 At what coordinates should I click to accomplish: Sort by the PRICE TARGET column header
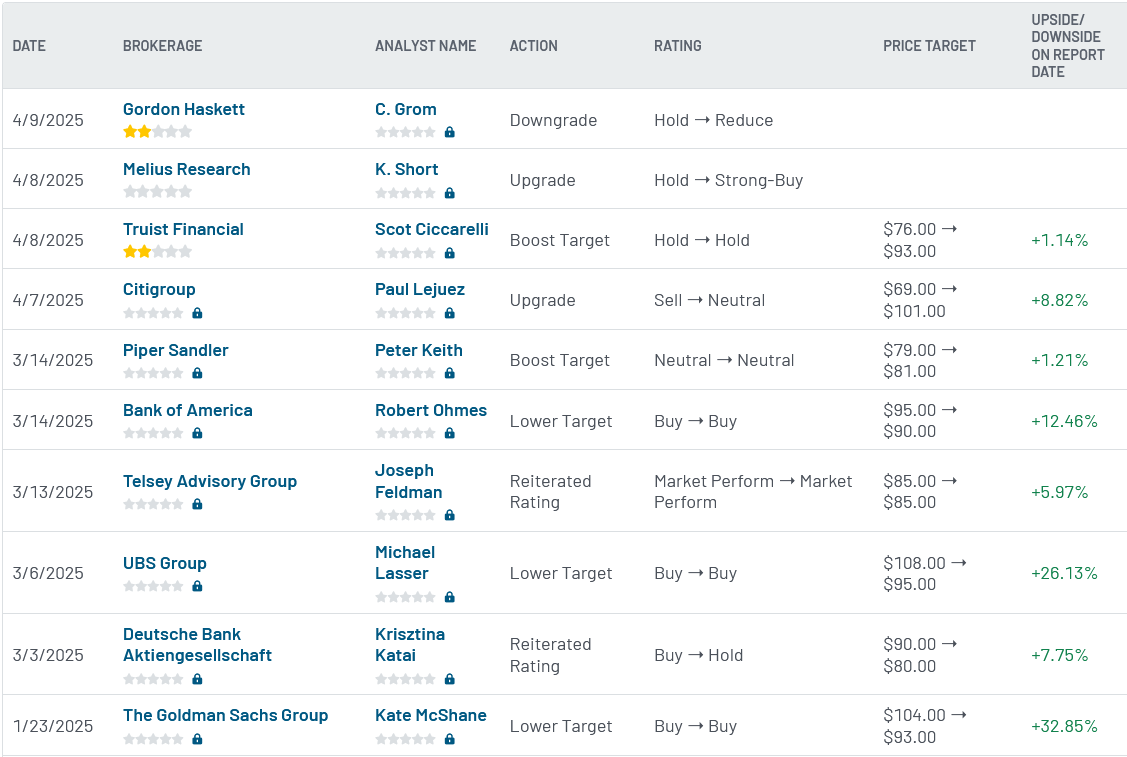[929, 46]
